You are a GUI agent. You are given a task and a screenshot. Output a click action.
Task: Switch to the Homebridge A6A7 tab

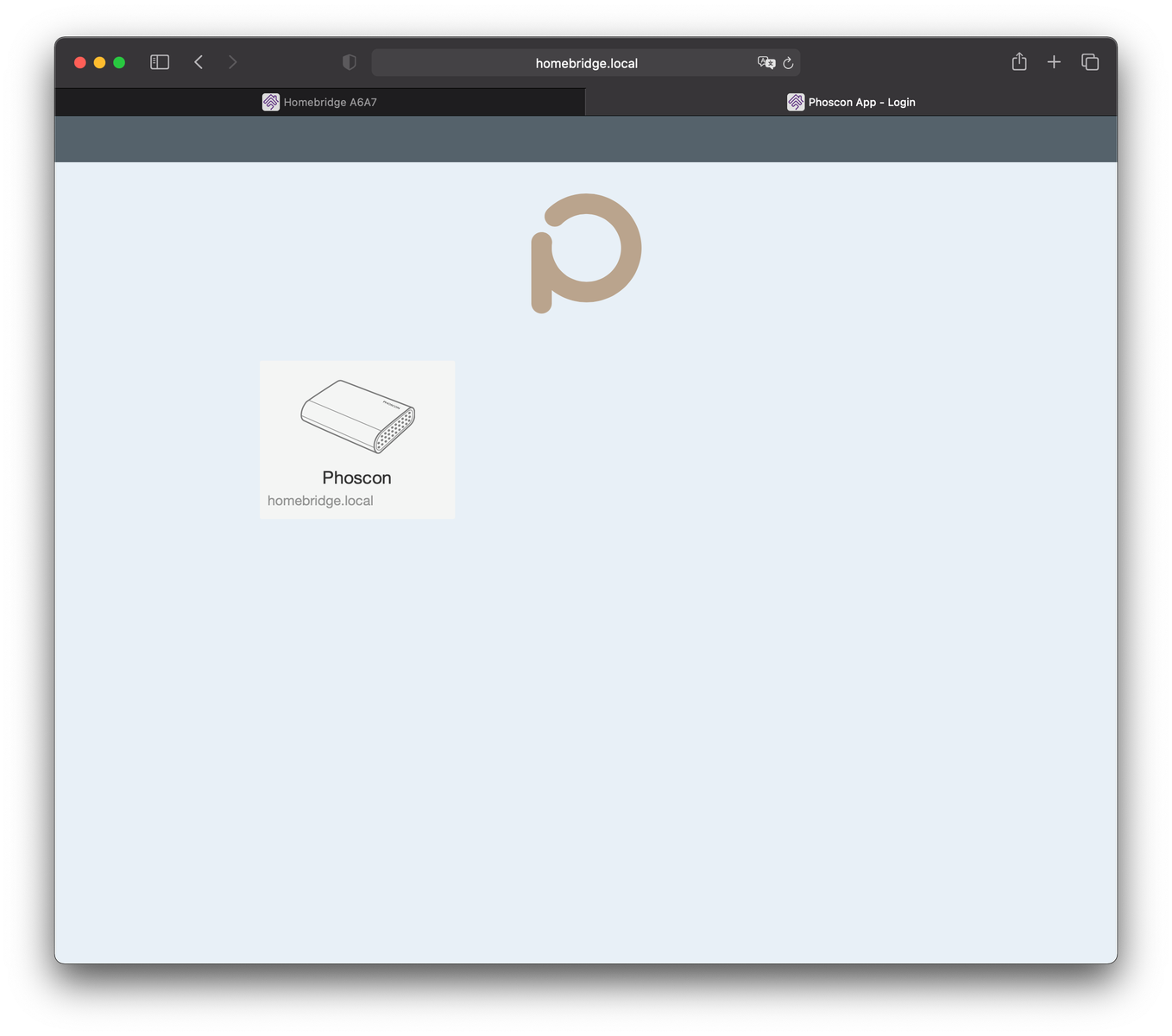point(320,102)
